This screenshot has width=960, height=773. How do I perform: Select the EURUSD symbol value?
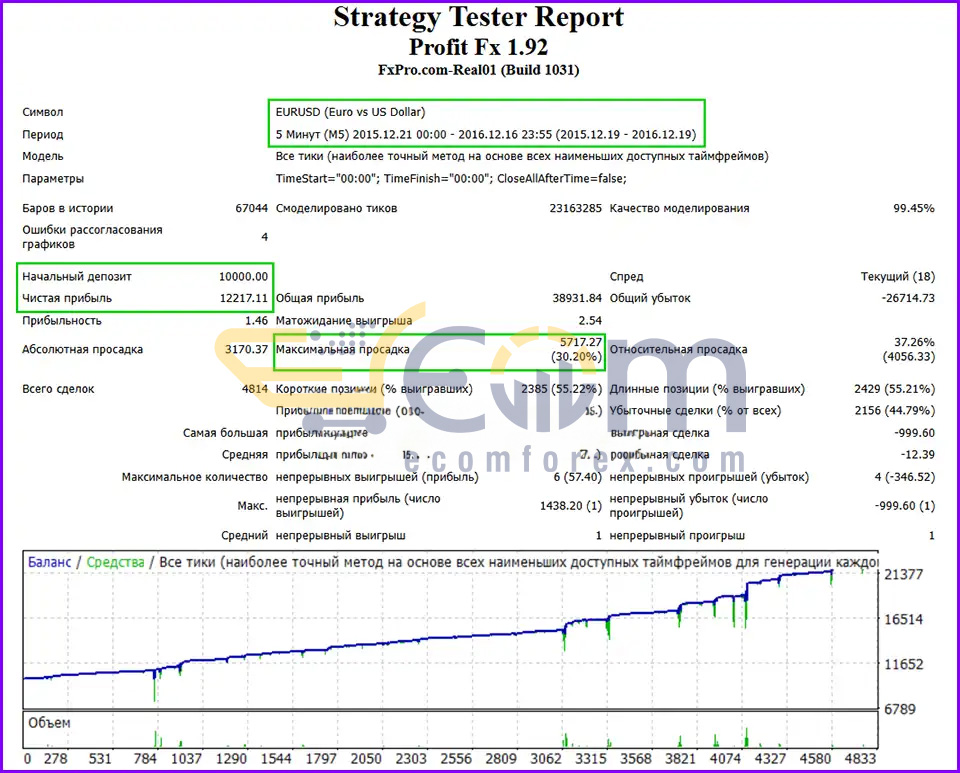click(357, 112)
